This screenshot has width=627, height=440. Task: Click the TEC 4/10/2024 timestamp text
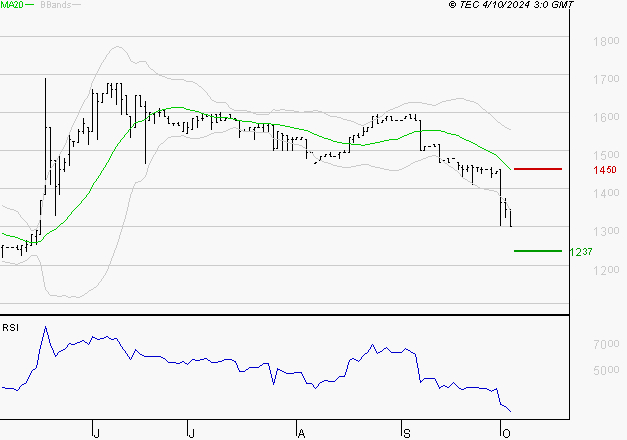click(511, 5)
